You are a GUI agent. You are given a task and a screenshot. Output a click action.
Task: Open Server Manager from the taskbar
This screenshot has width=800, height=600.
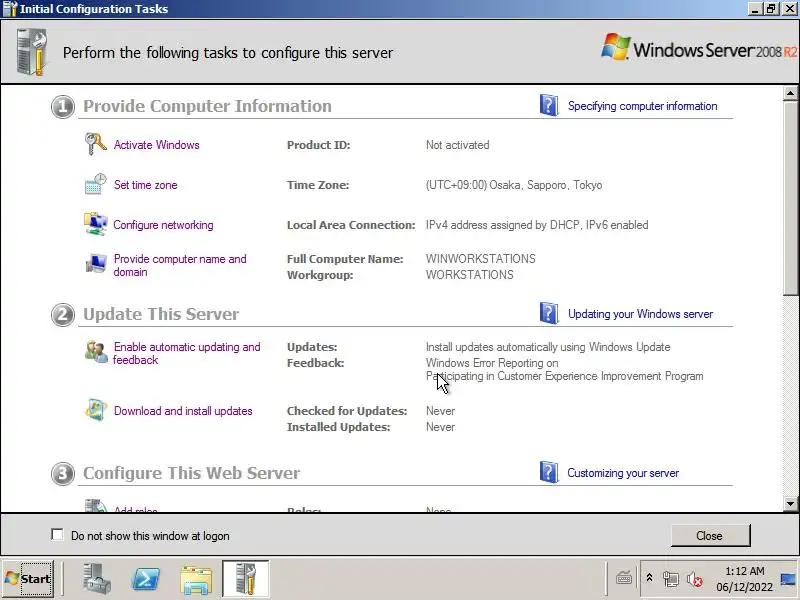pyautogui.click(x=97, y=579)
